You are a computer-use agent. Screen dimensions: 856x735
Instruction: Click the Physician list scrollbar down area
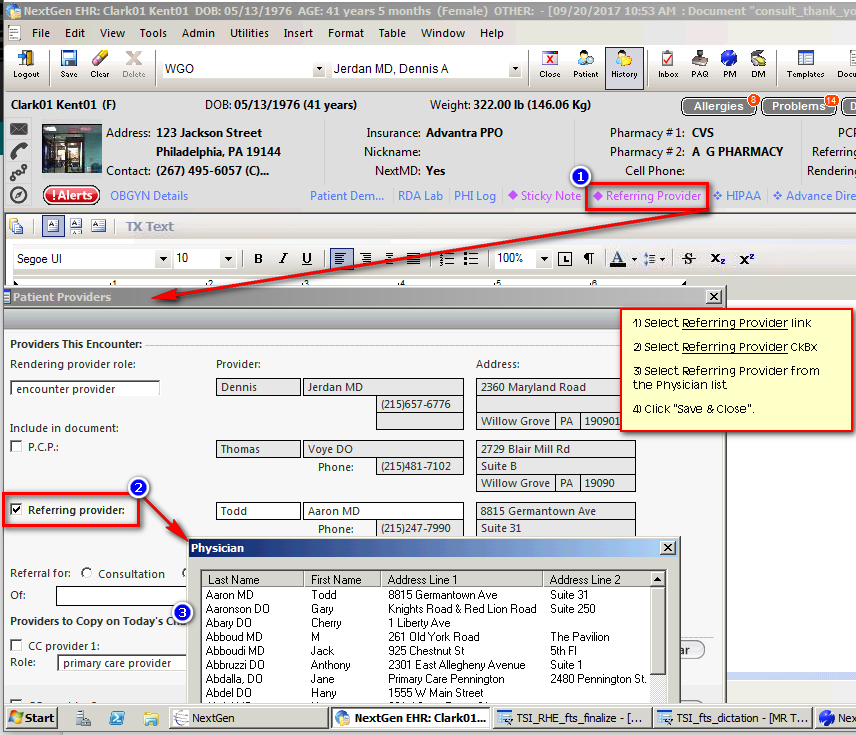pos(658,688)
